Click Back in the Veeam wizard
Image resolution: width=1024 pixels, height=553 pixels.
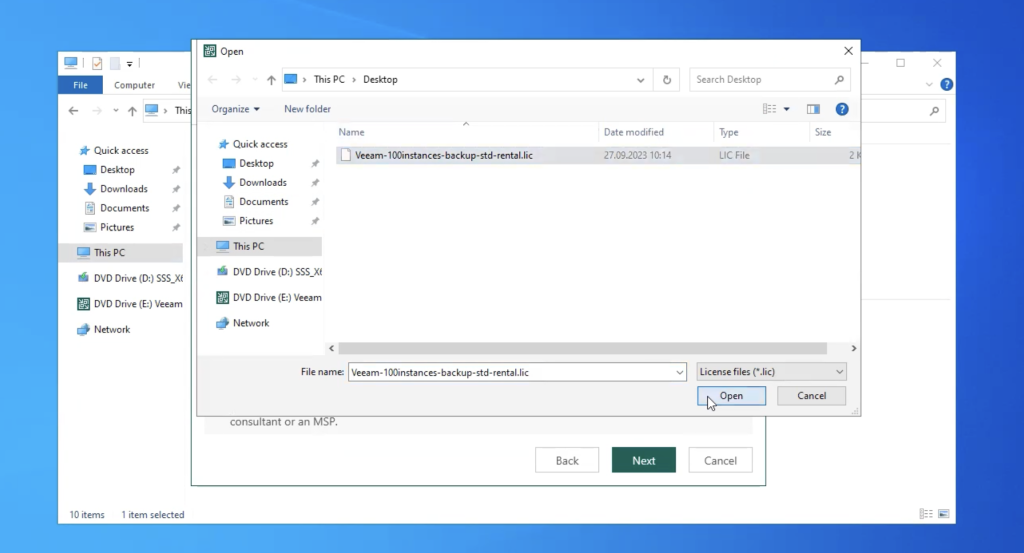[567, 460]
